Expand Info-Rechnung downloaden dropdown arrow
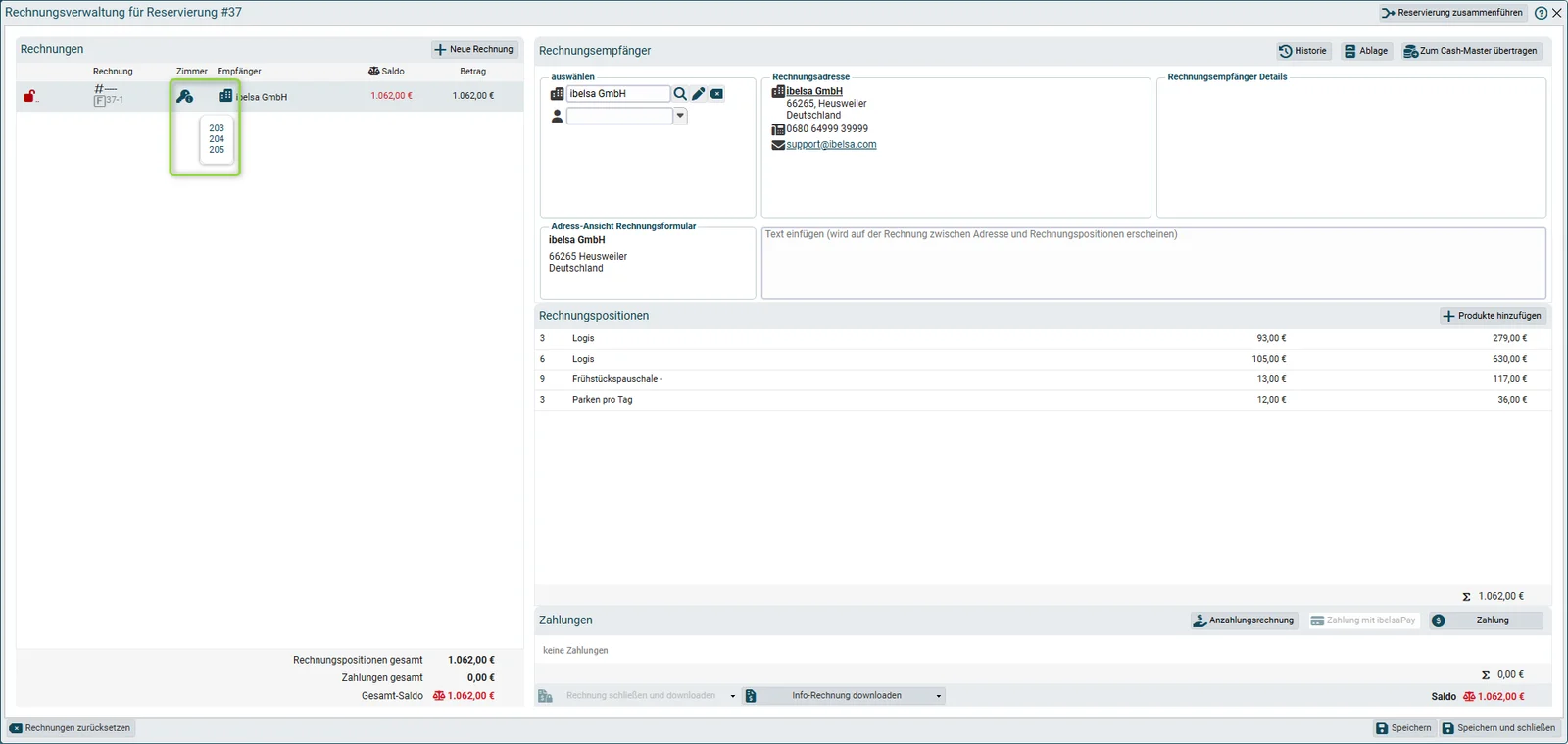Viewport: 1568px width, 744px height. [938, 696]
